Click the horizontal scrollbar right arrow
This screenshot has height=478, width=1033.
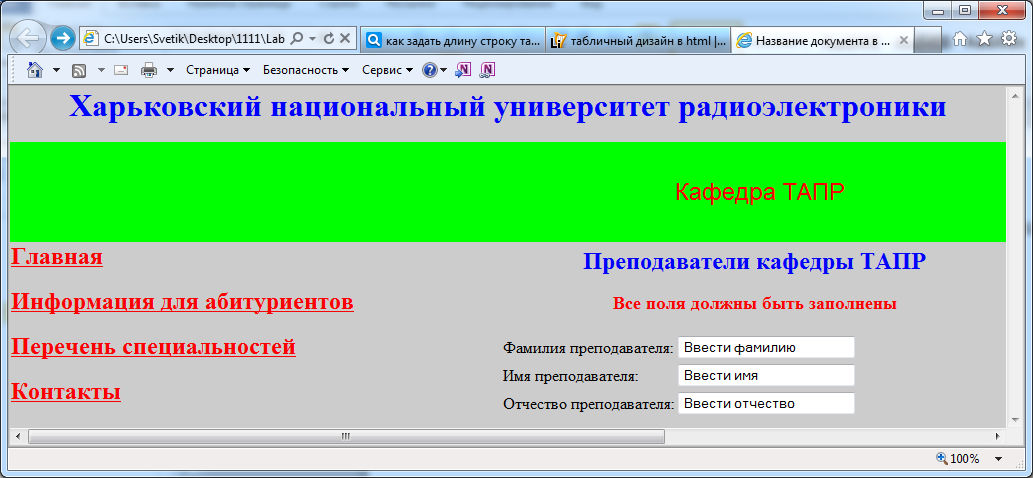[x=999, y=436]
